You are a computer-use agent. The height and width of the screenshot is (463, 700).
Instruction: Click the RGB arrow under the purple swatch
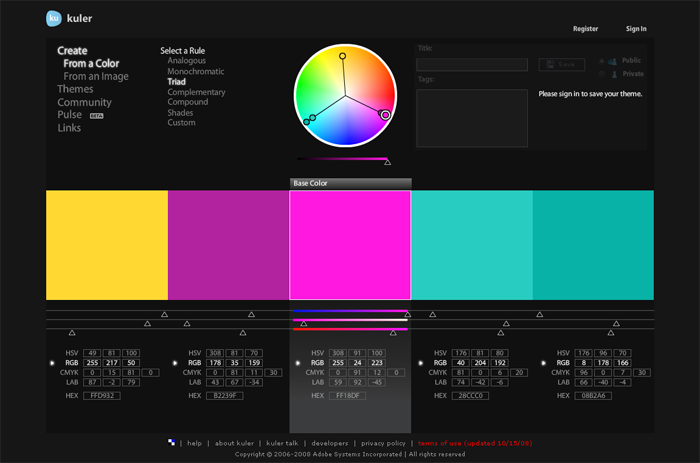(x=175, y=363)
